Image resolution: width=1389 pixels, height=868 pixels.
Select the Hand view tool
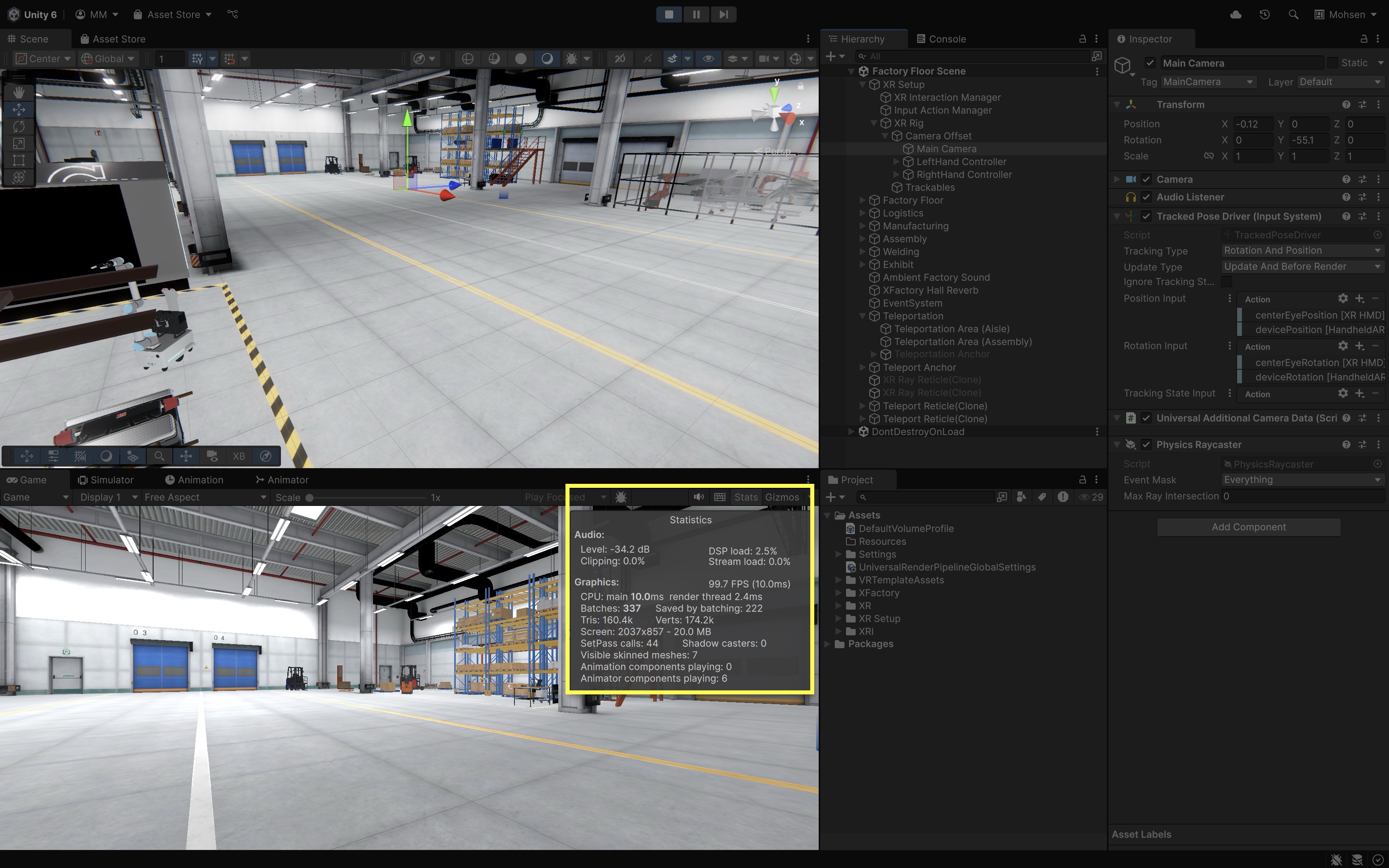pyautogui.click(x=19, y=92)
